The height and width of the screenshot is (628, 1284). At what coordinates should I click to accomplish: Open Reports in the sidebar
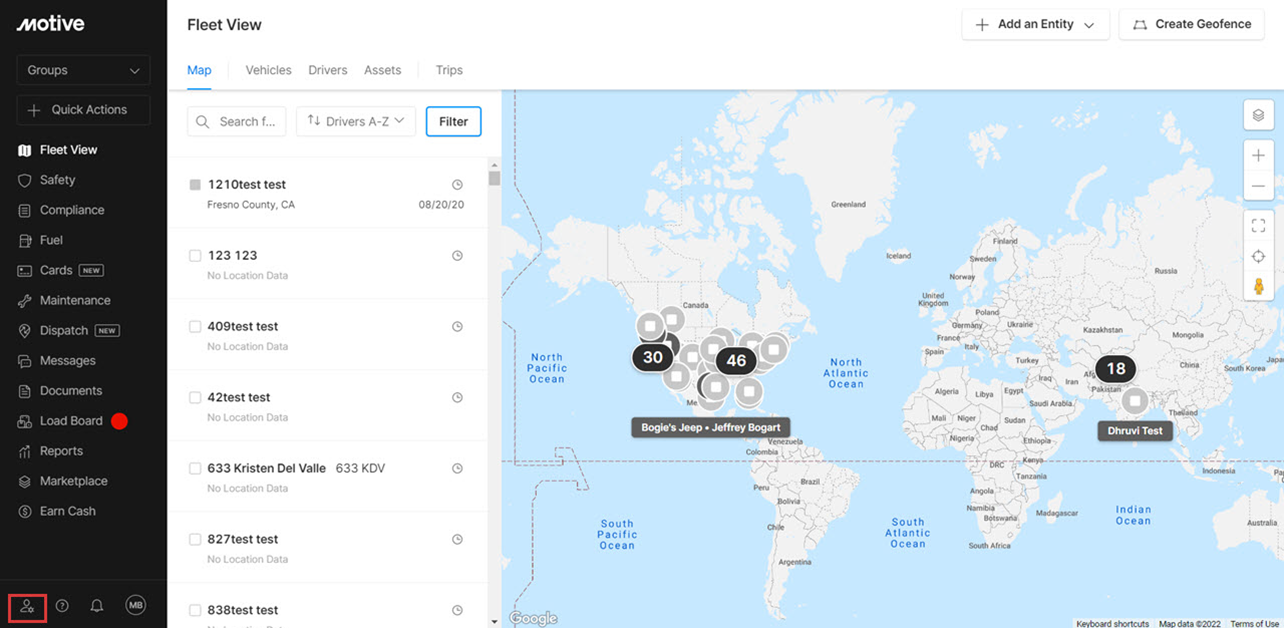click(x=61, y=451)
